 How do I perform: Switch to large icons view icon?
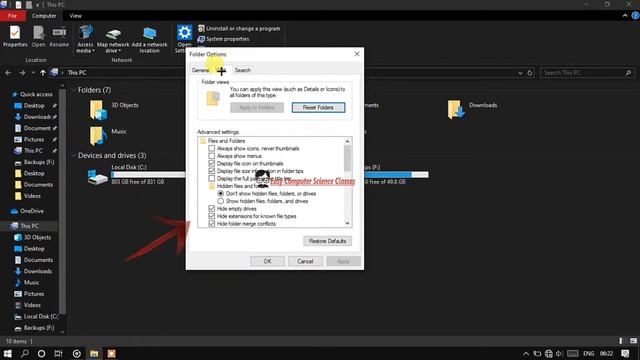pos(633,341)
